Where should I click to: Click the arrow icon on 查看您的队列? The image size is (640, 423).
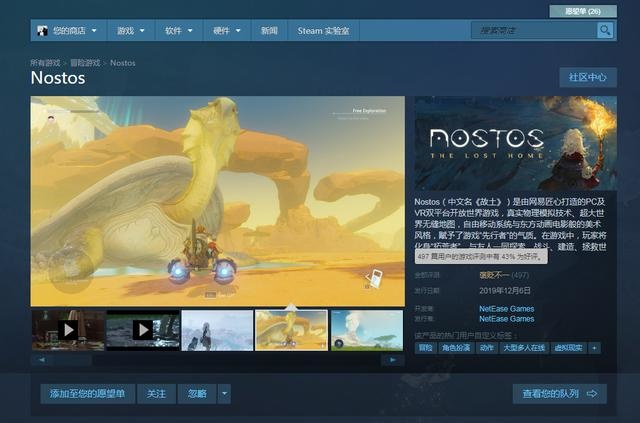click(592, 394)
